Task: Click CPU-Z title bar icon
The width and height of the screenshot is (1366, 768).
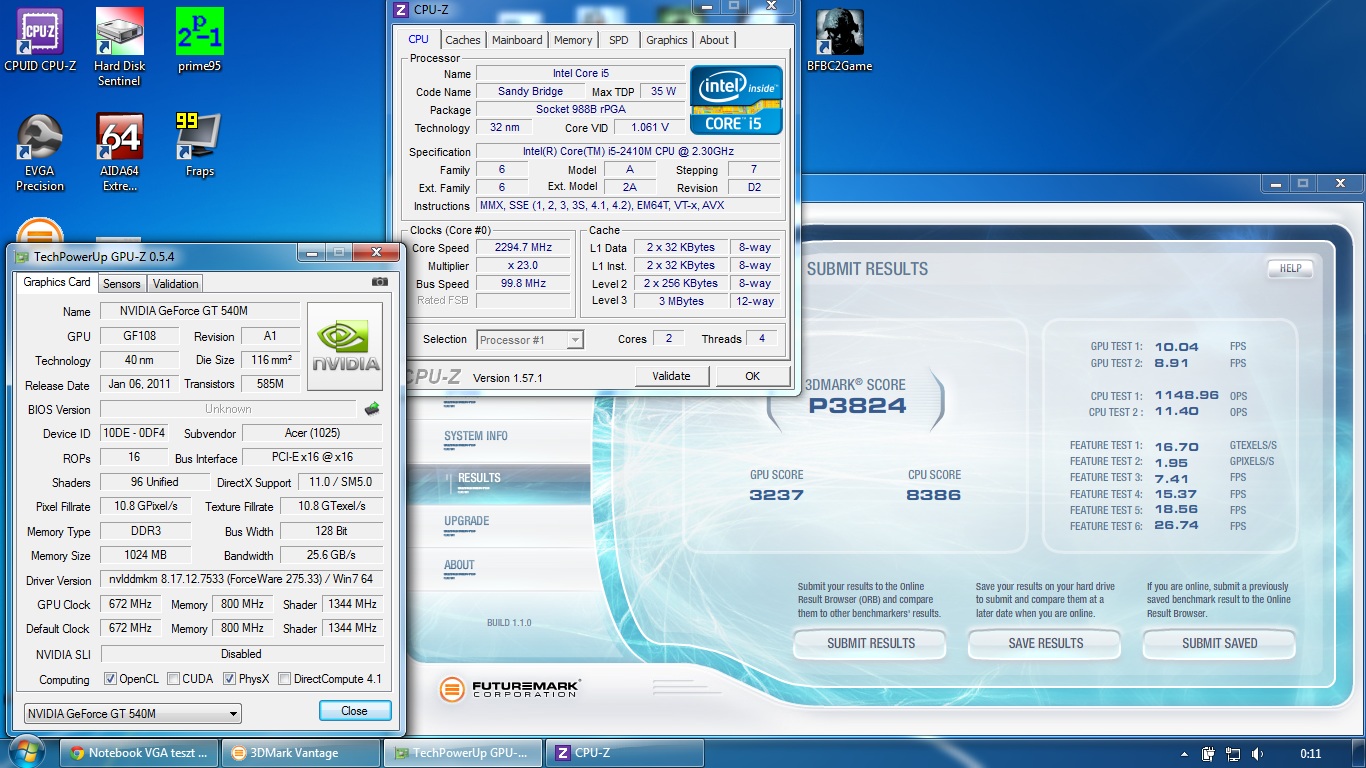Action: [x=401, y=10]
